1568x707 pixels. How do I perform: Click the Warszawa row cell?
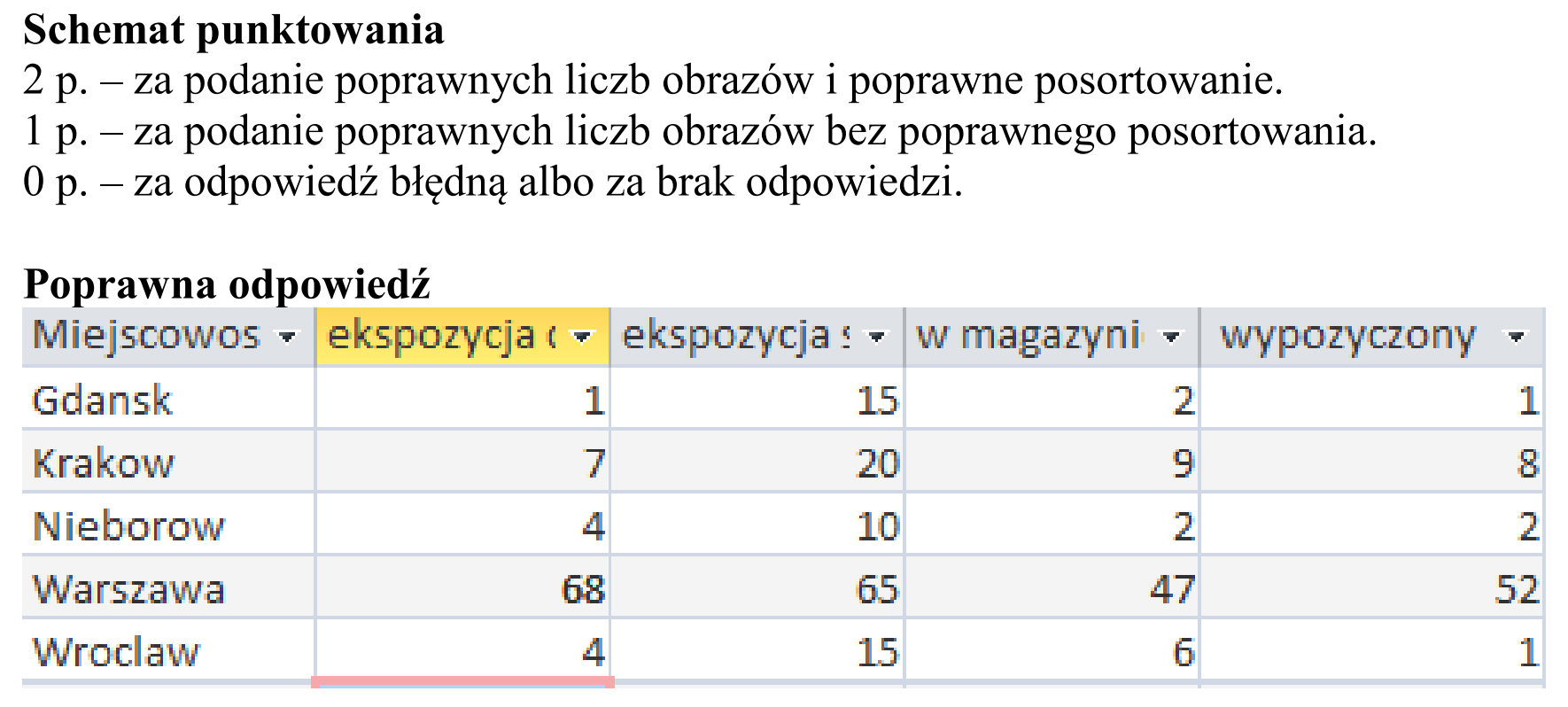pos(168,588)
